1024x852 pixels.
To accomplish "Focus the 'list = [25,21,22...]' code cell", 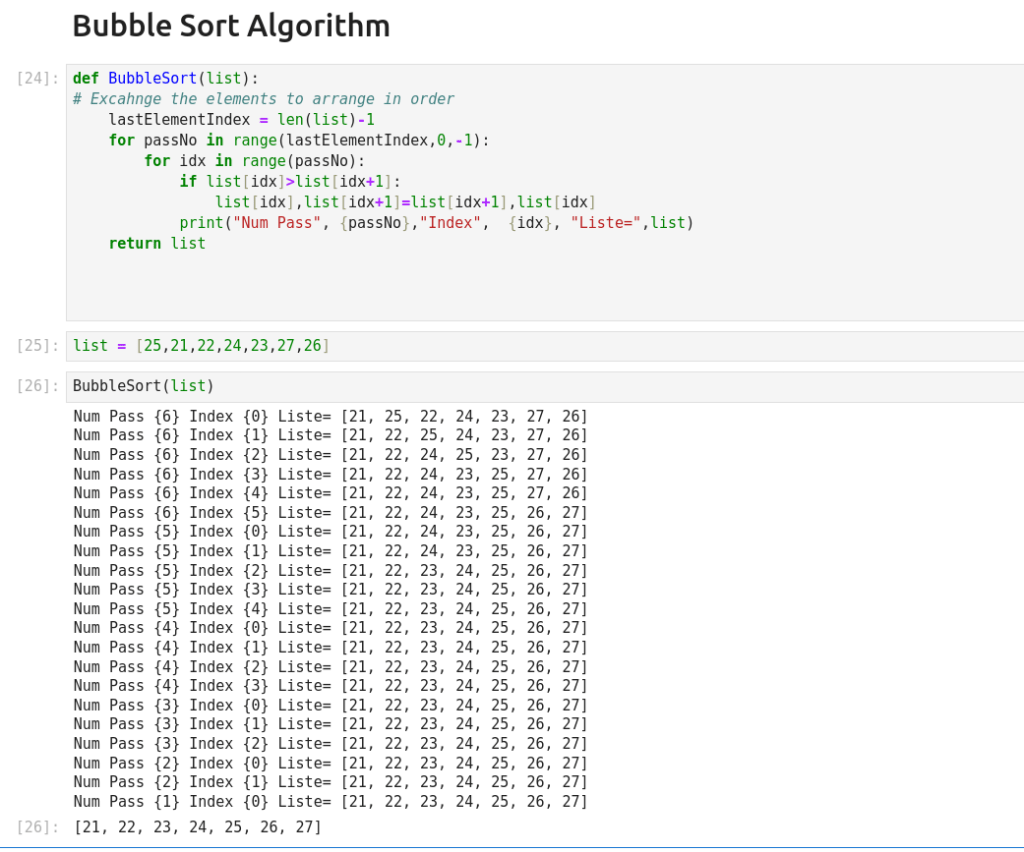I will 500,346.
